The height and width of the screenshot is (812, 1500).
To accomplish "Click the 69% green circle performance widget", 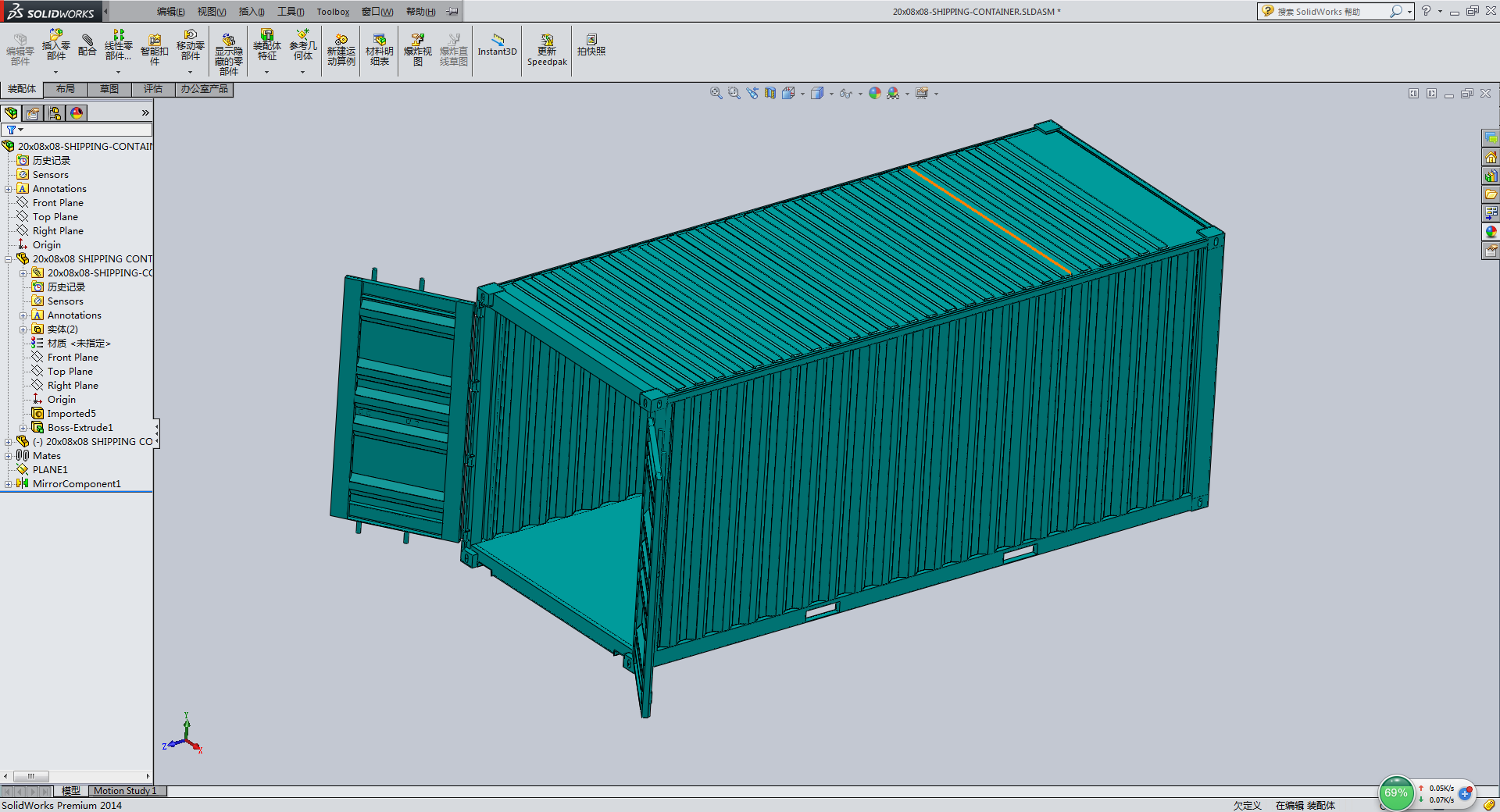I will 1396,793.
